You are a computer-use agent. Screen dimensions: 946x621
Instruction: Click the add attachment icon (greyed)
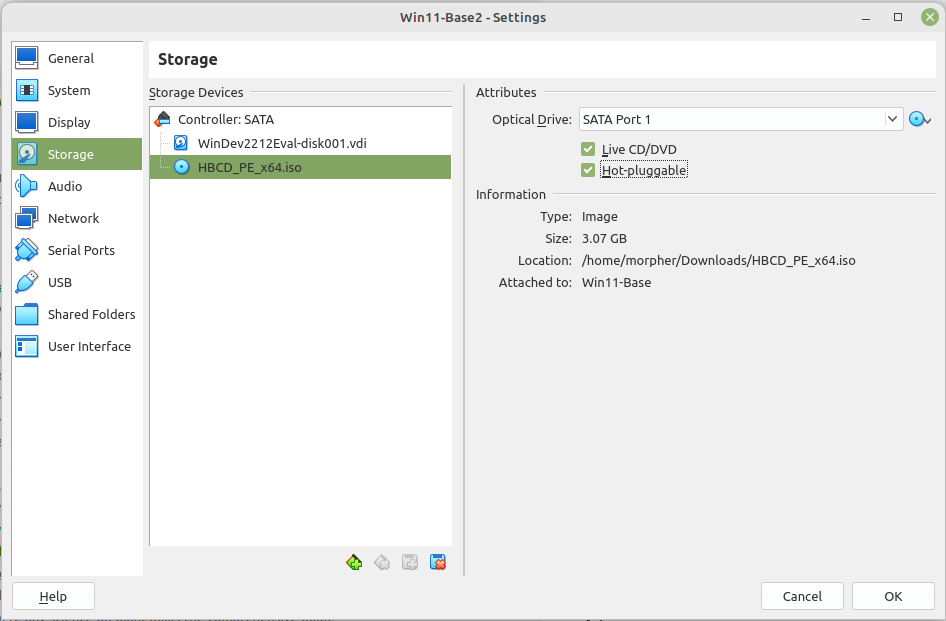click(x=409, y=563)
